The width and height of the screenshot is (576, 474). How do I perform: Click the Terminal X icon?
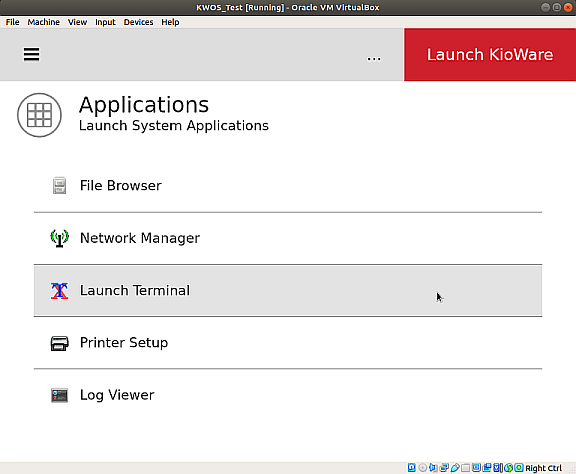point(59,291)
